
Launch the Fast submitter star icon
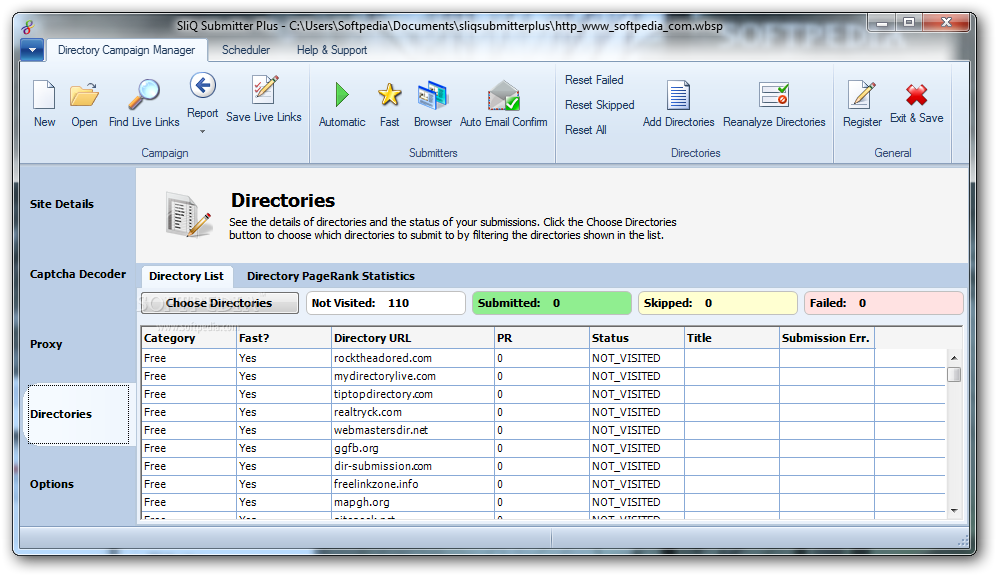pos(389,95)
